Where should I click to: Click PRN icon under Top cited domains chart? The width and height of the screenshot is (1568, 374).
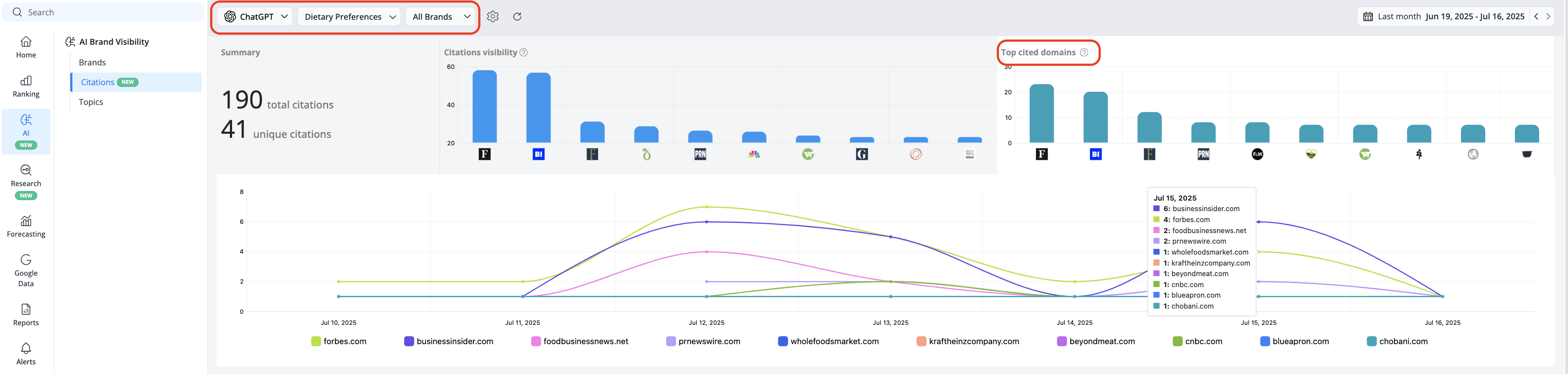(x=1203, y=154)
